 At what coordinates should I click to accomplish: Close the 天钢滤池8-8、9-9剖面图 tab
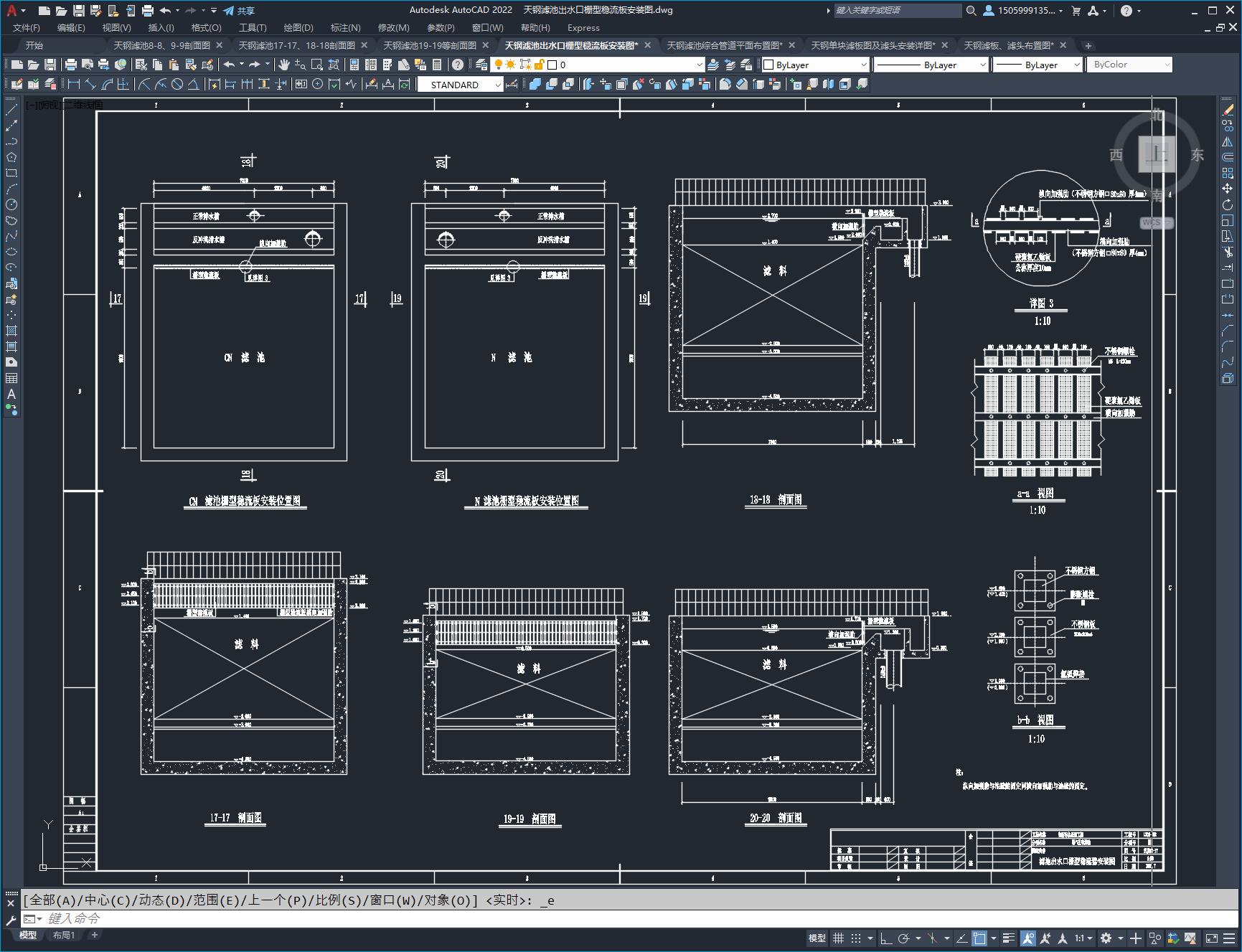point(220,45)
